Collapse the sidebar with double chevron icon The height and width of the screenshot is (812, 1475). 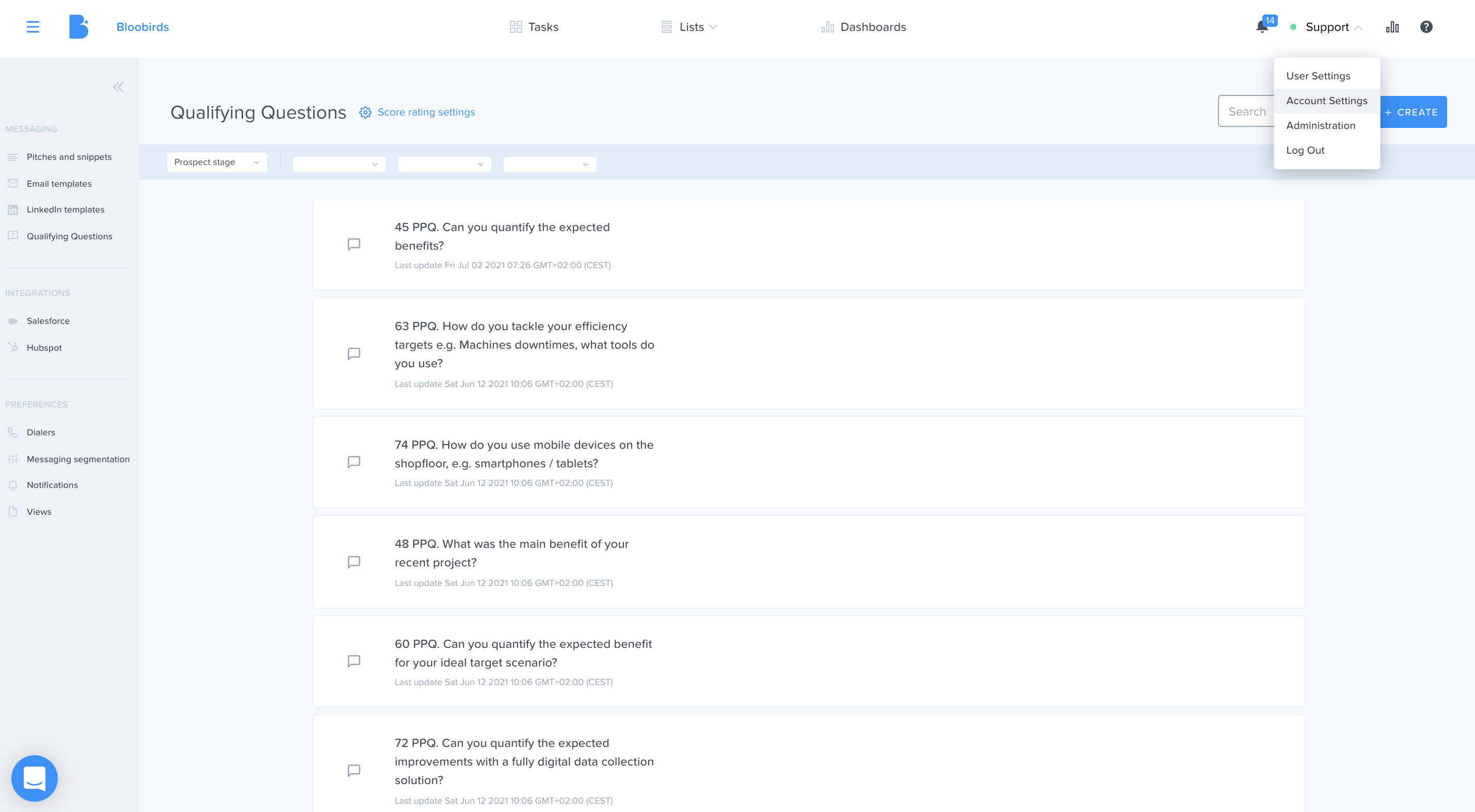point(118,88)
